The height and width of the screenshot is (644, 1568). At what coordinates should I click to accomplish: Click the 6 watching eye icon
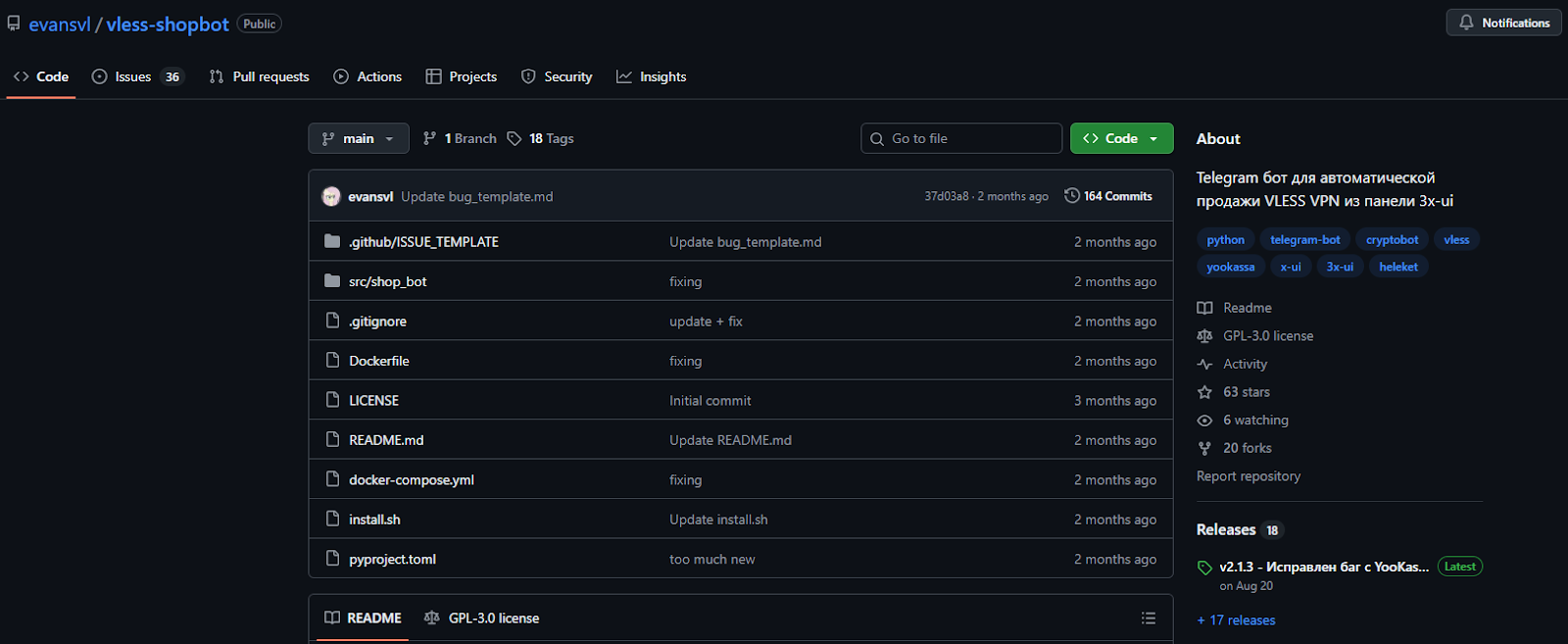(1204, 421)
